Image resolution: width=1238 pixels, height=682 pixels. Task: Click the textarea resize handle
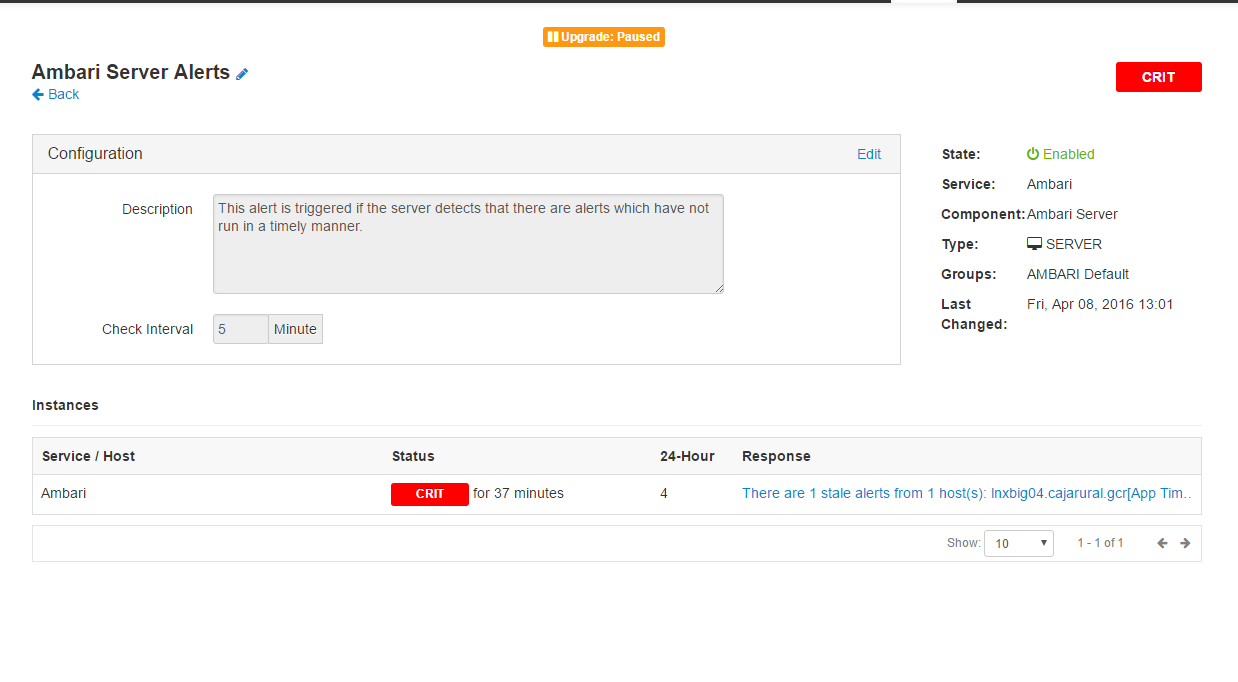coord(719,290)
